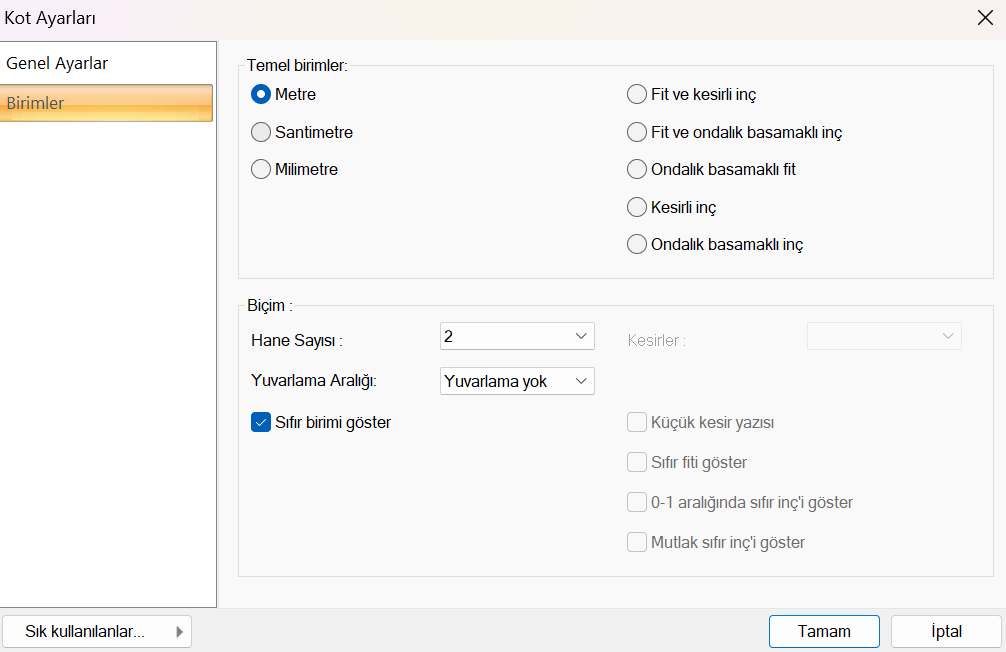Open Genel Ayarlar settings page
This screenshot has width=1006, height=652.
coord(57,63)
